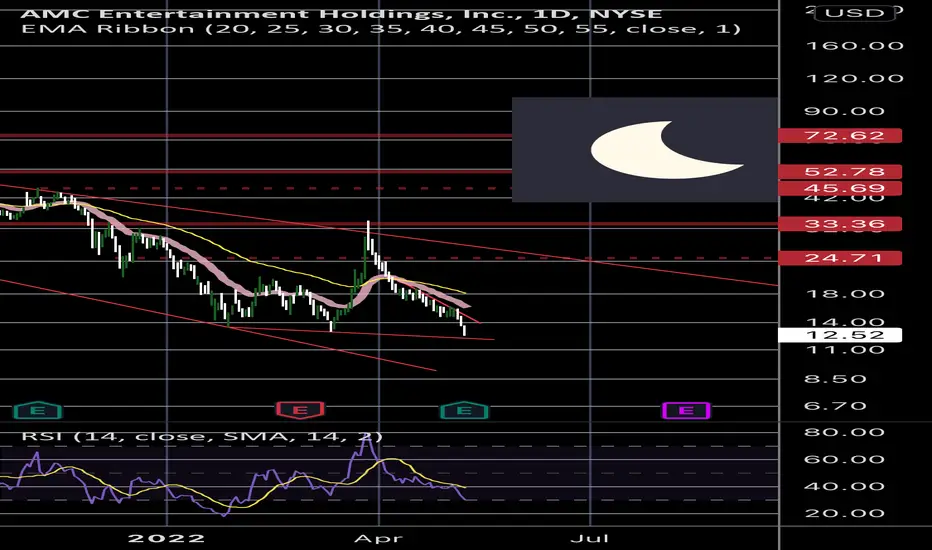Click the RSI 80.00 scale value
This screenshot has width=932, height=550.
845,432
